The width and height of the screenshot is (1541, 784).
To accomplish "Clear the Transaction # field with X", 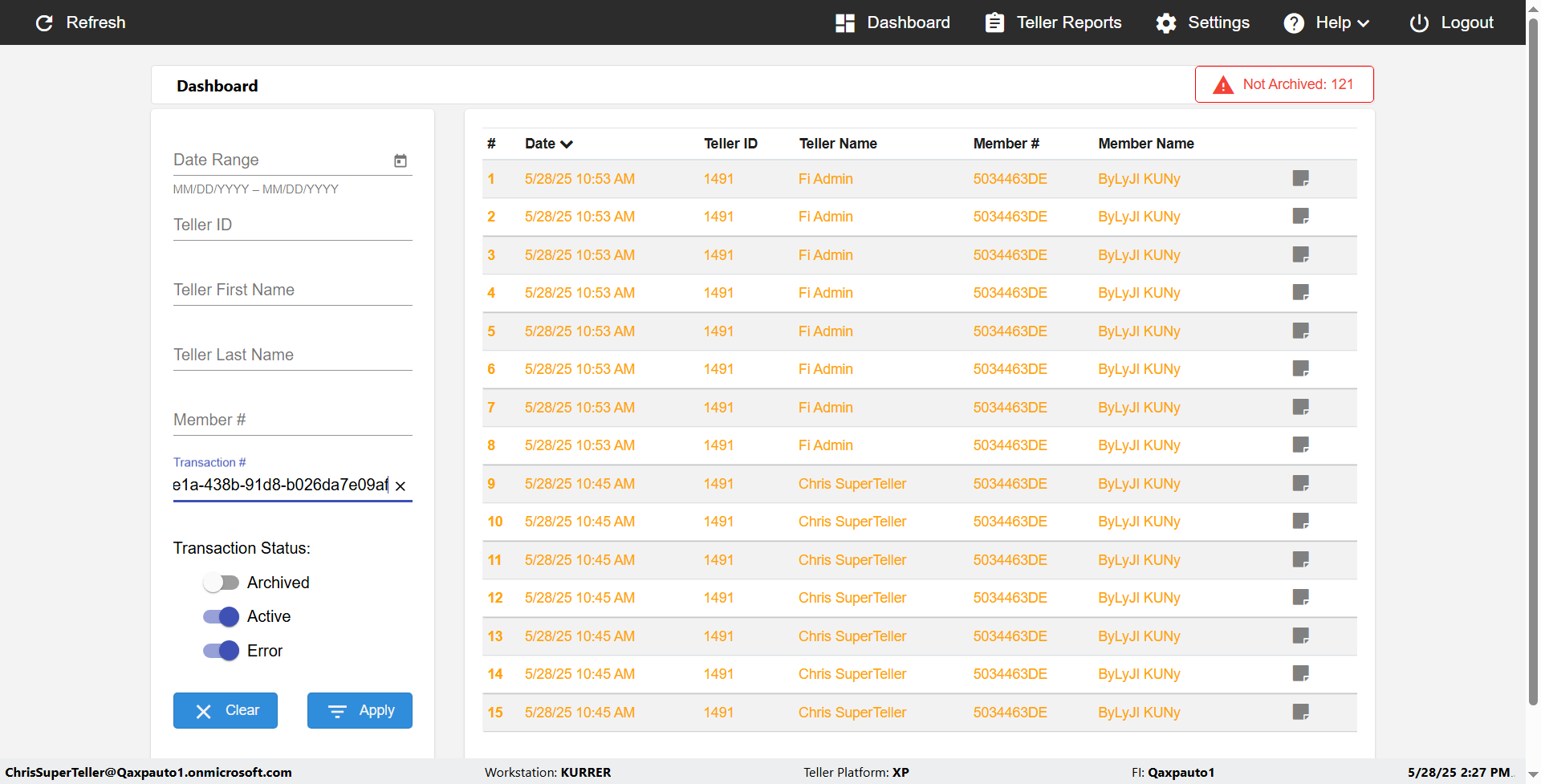I will coord(400,485).
